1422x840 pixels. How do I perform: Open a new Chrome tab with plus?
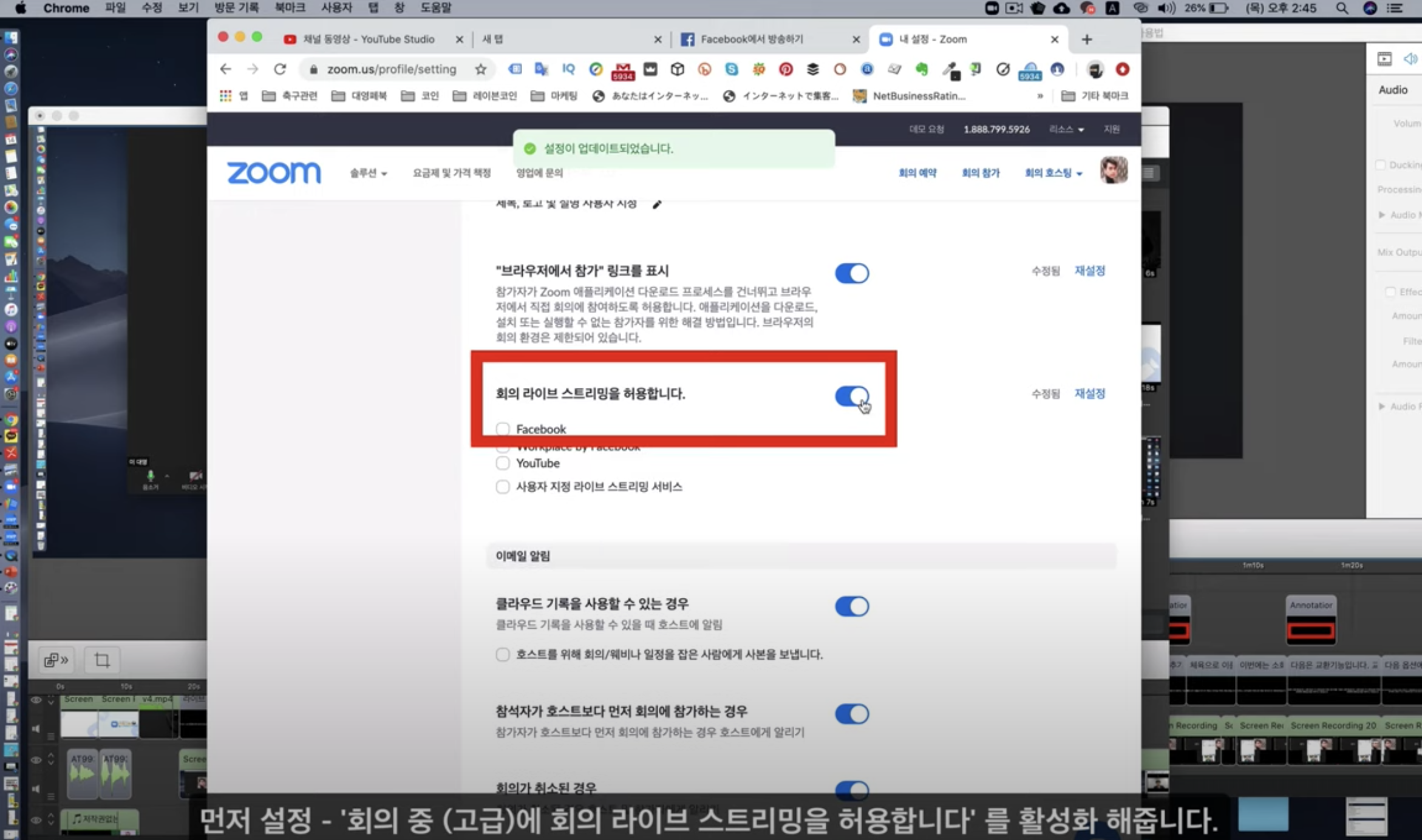pos(1087,39)
